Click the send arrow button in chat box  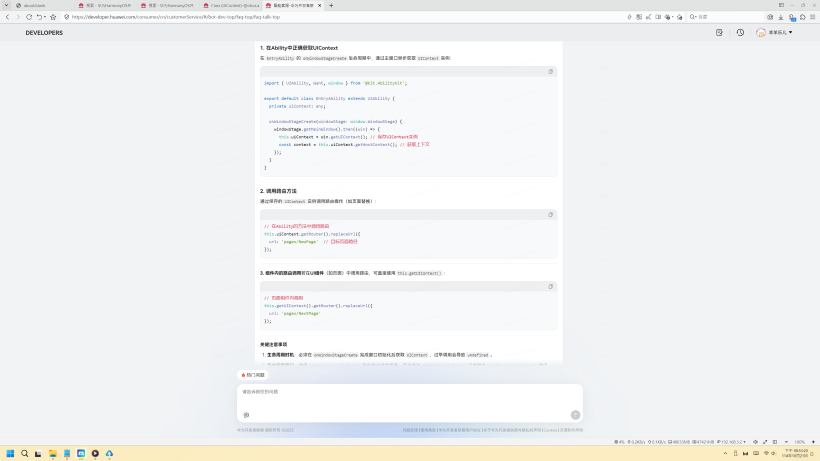click(x=575, y=415)
